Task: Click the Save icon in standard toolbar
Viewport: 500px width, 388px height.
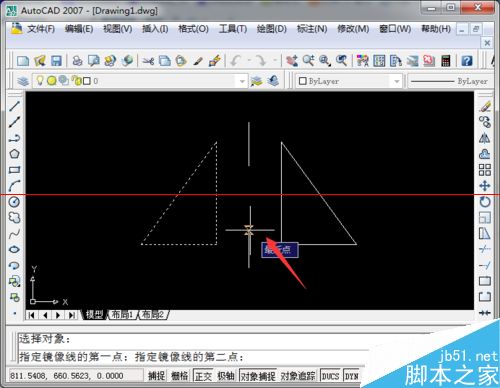Action: click(56, 61)
